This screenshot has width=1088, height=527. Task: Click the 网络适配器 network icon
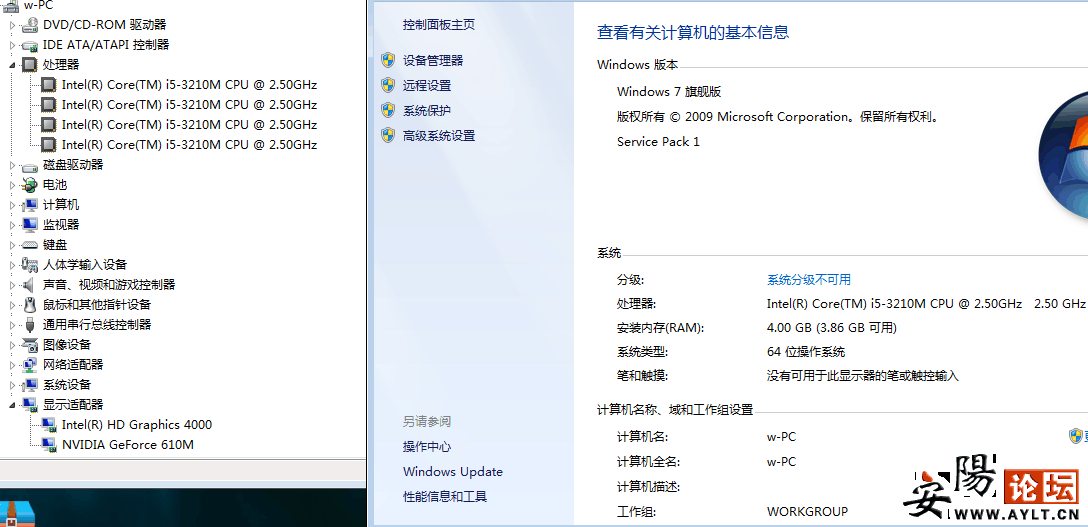tap(30, 365)
